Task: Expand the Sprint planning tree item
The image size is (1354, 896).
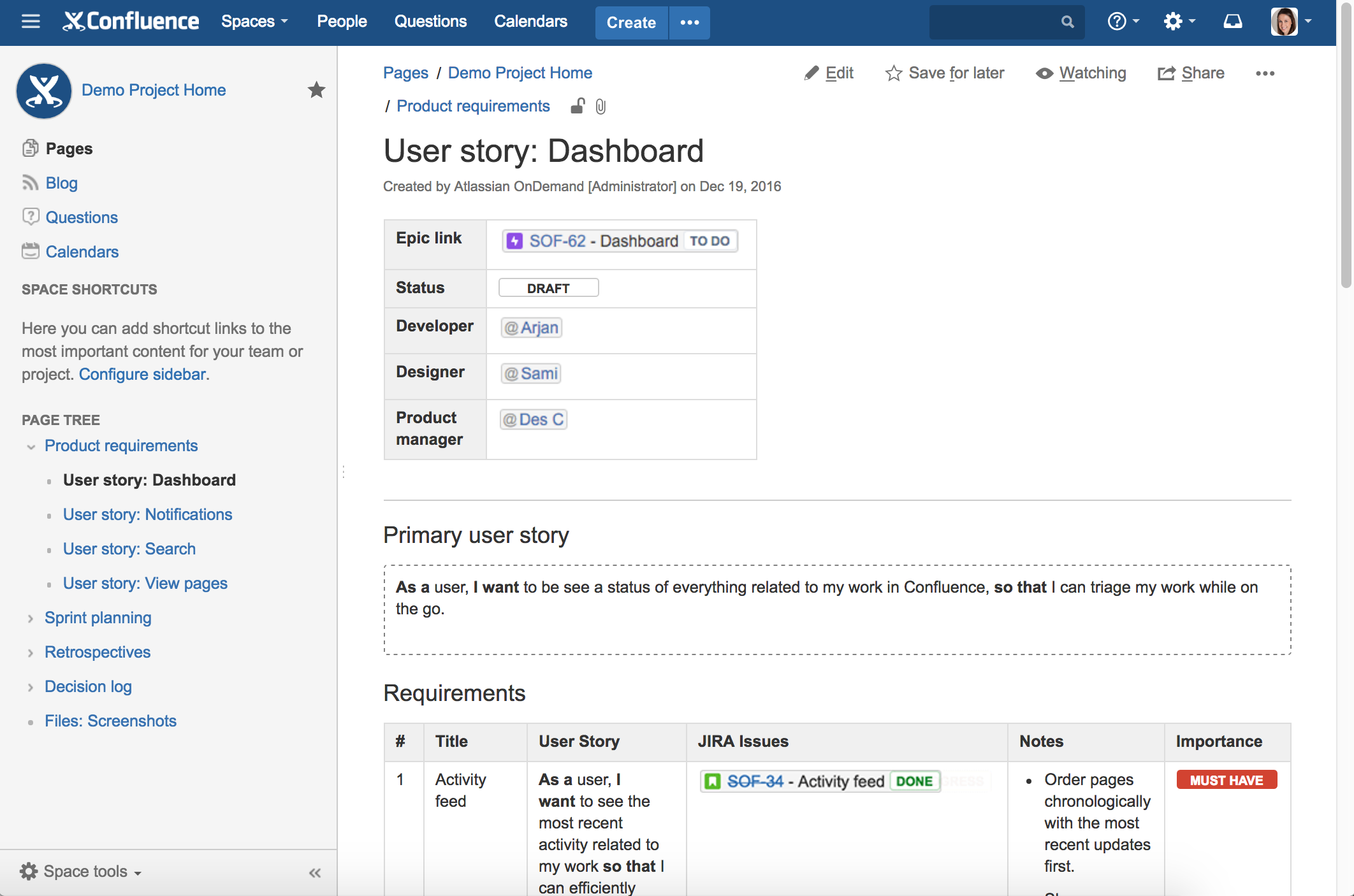Action: 30,618
